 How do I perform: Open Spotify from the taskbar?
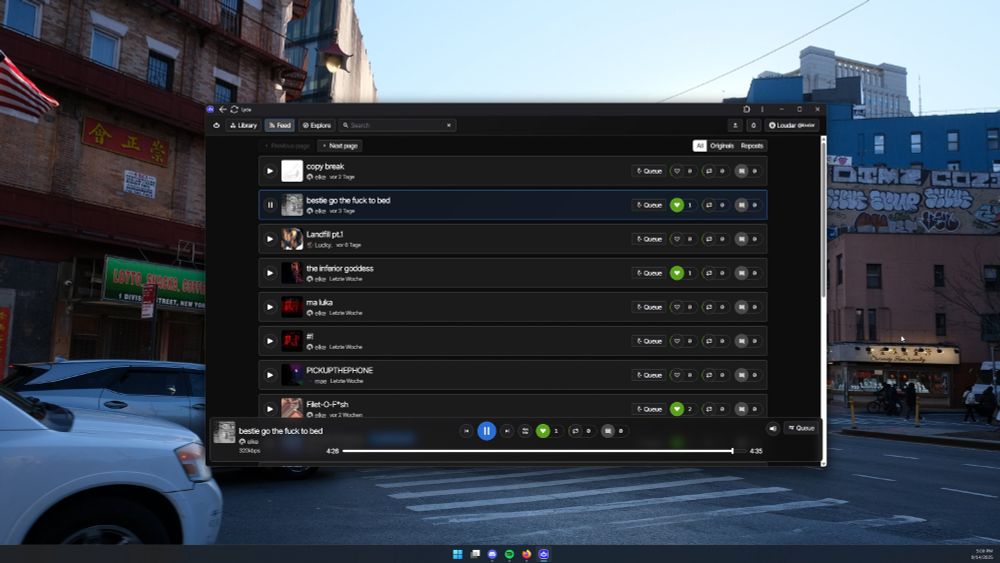click(x=509, y=554)
